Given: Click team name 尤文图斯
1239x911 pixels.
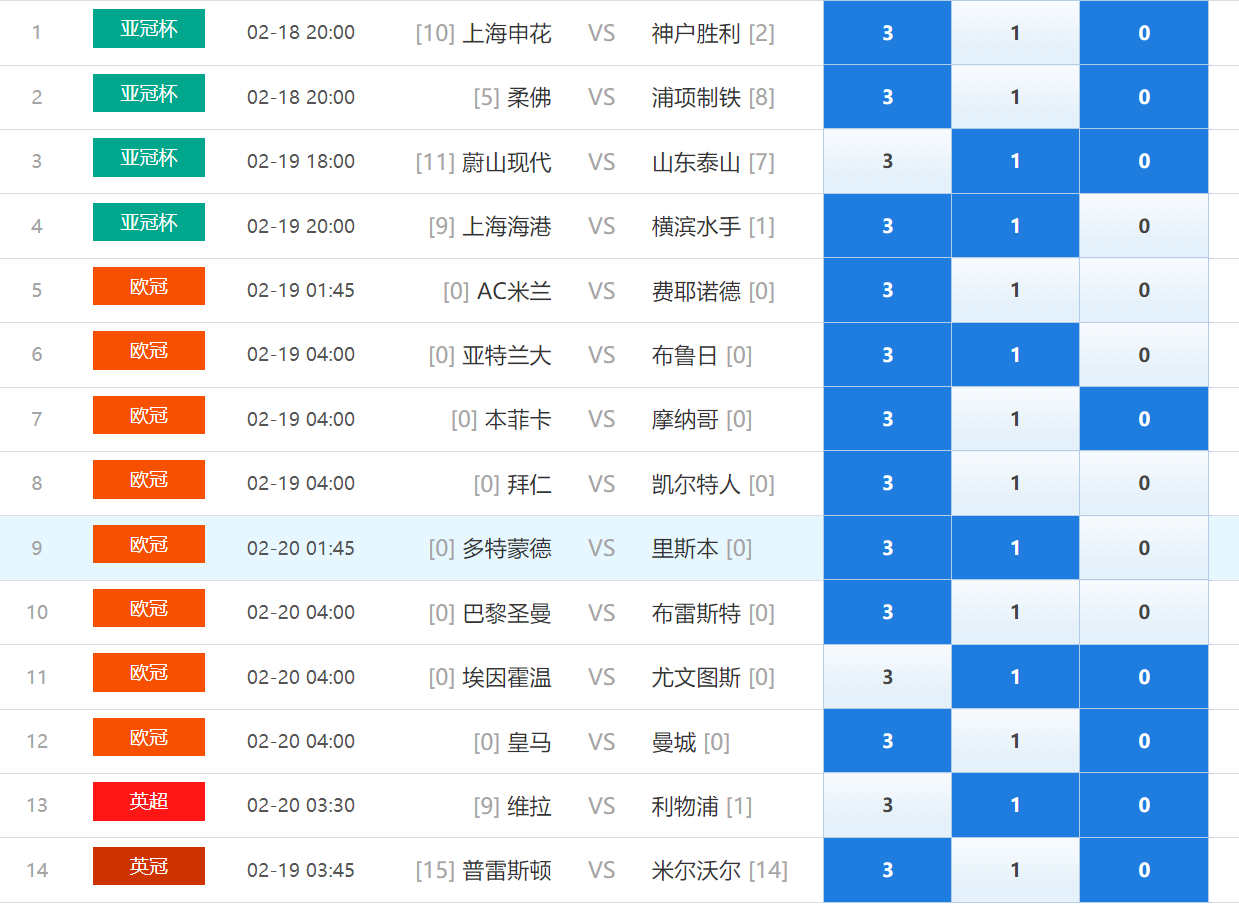Looking at the screenshot, I should pos(696,677).
